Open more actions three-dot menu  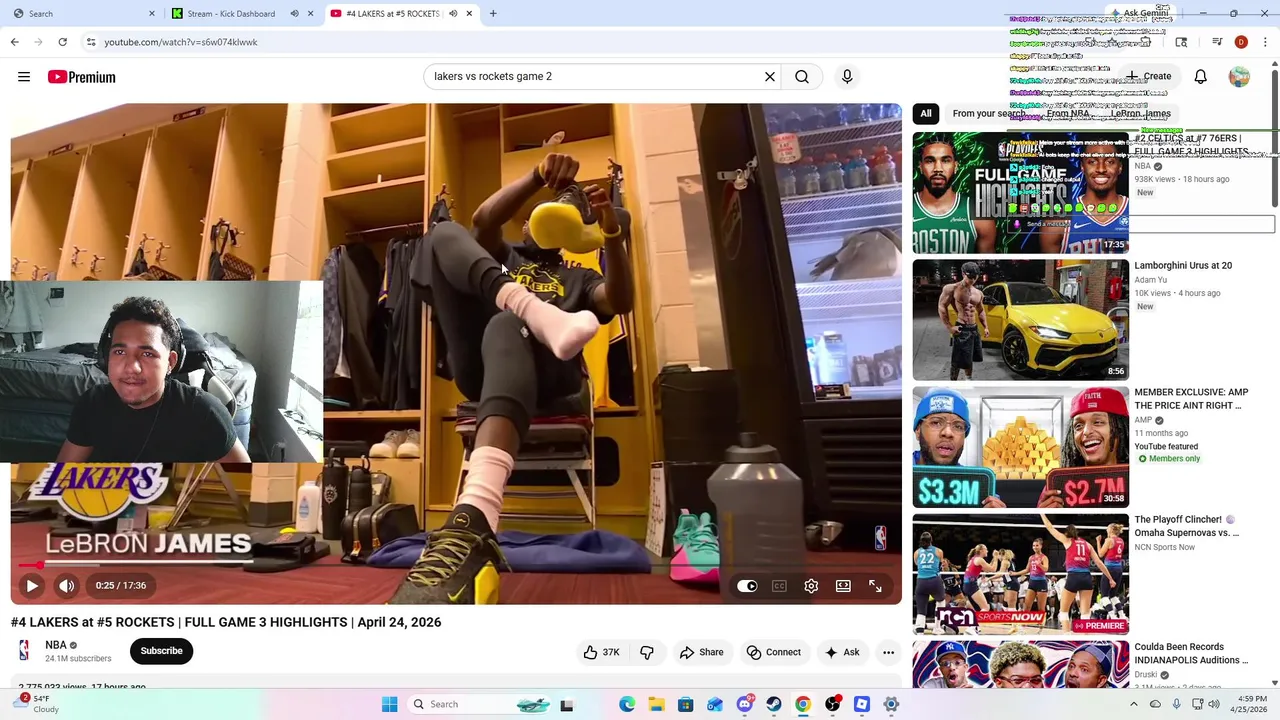point(888,652)
